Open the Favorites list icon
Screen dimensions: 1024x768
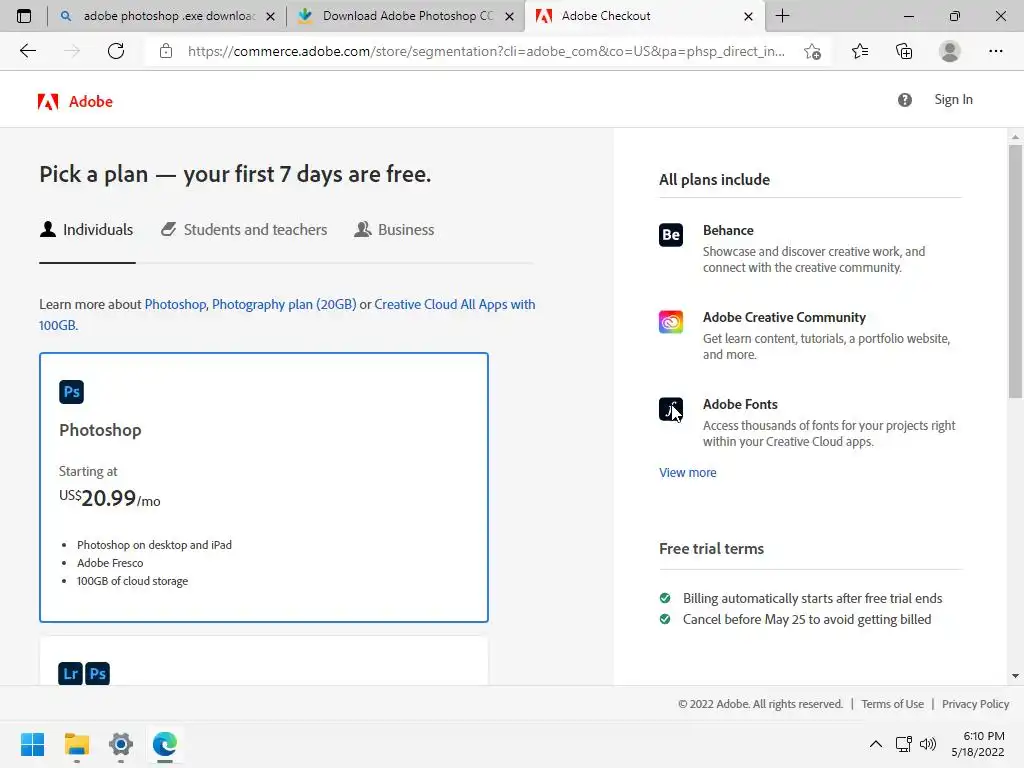tap(859, 51)
